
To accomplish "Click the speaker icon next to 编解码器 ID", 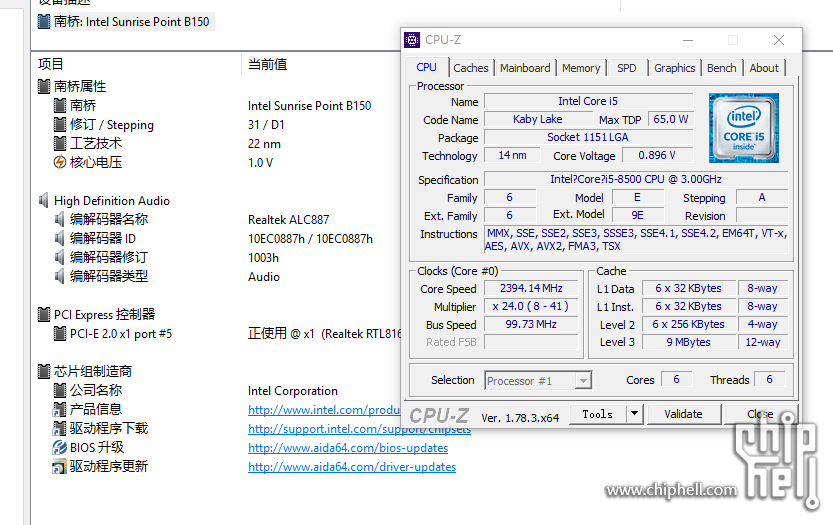I will click(x=60, y=238).
